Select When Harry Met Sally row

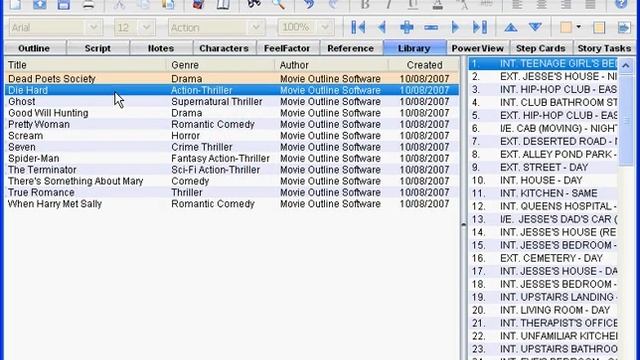[232, 204]
